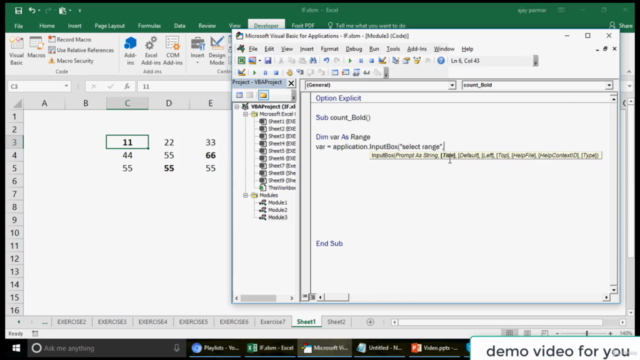The width and height of the screenshot is (640, 360).
Task: Open the Debug menu in VBA editor
Action: point(353,49)
